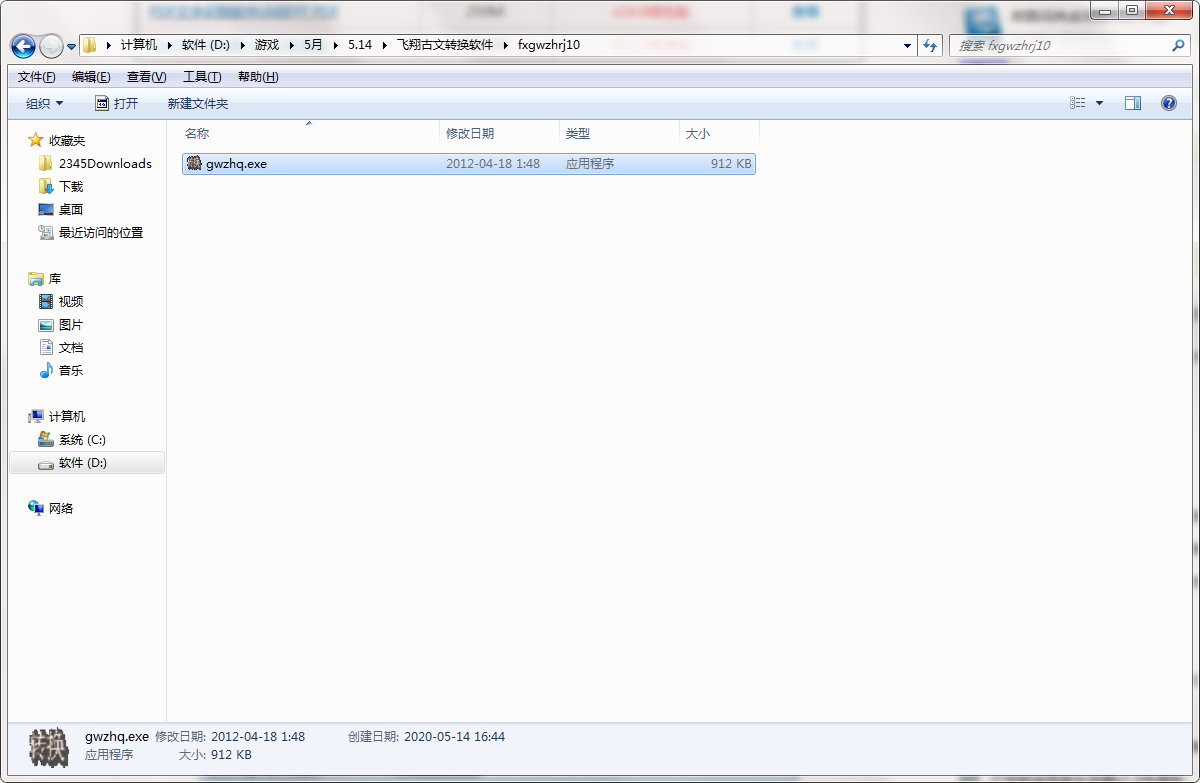
Task: Open the address bar history dropdown
Action: point(907,46)
